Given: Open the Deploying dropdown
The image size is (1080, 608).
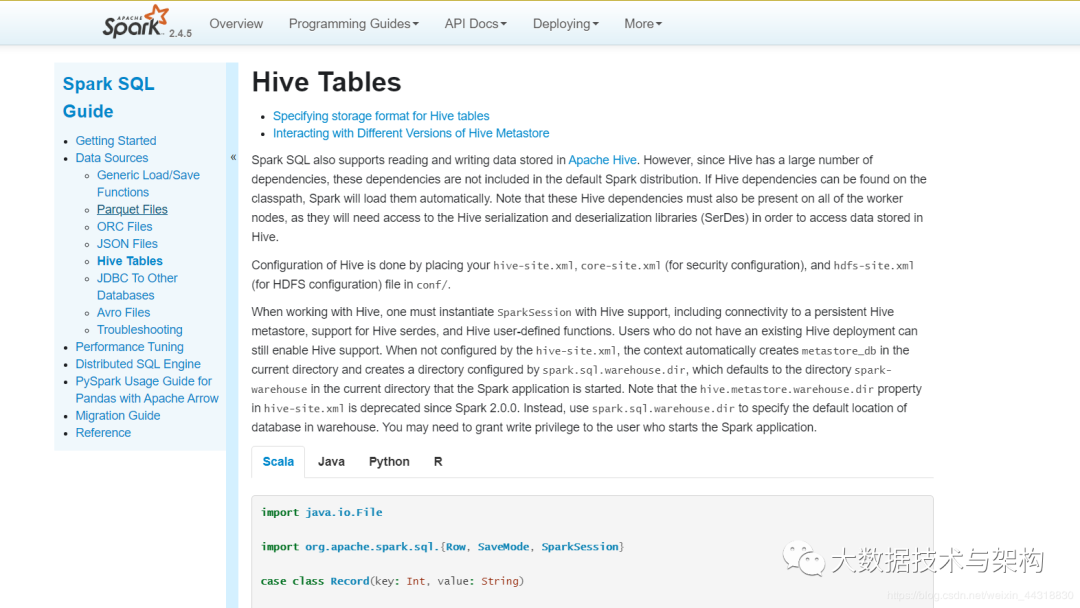Looking at the screenshot, I should pyautogui.click(x=565, y=23).
